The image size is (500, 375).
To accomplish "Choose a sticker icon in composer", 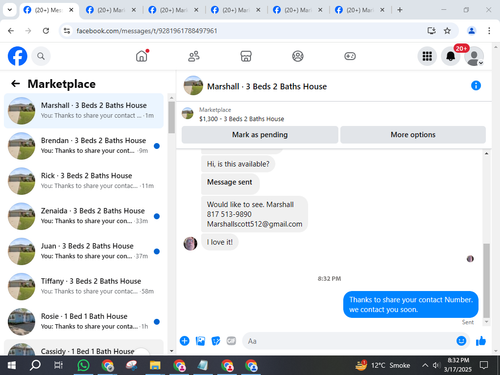I will tap(216, 341).
